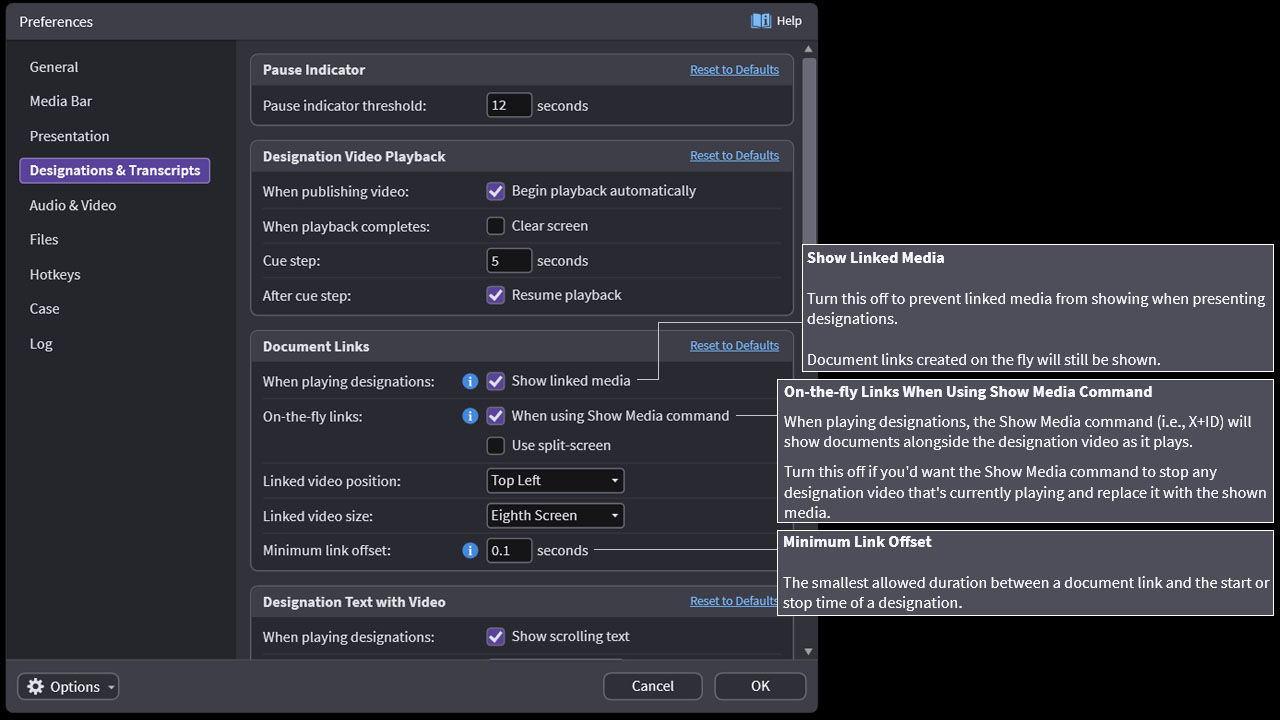
Task: Enable the Clear screen checkbox
Action: point(496,226)
